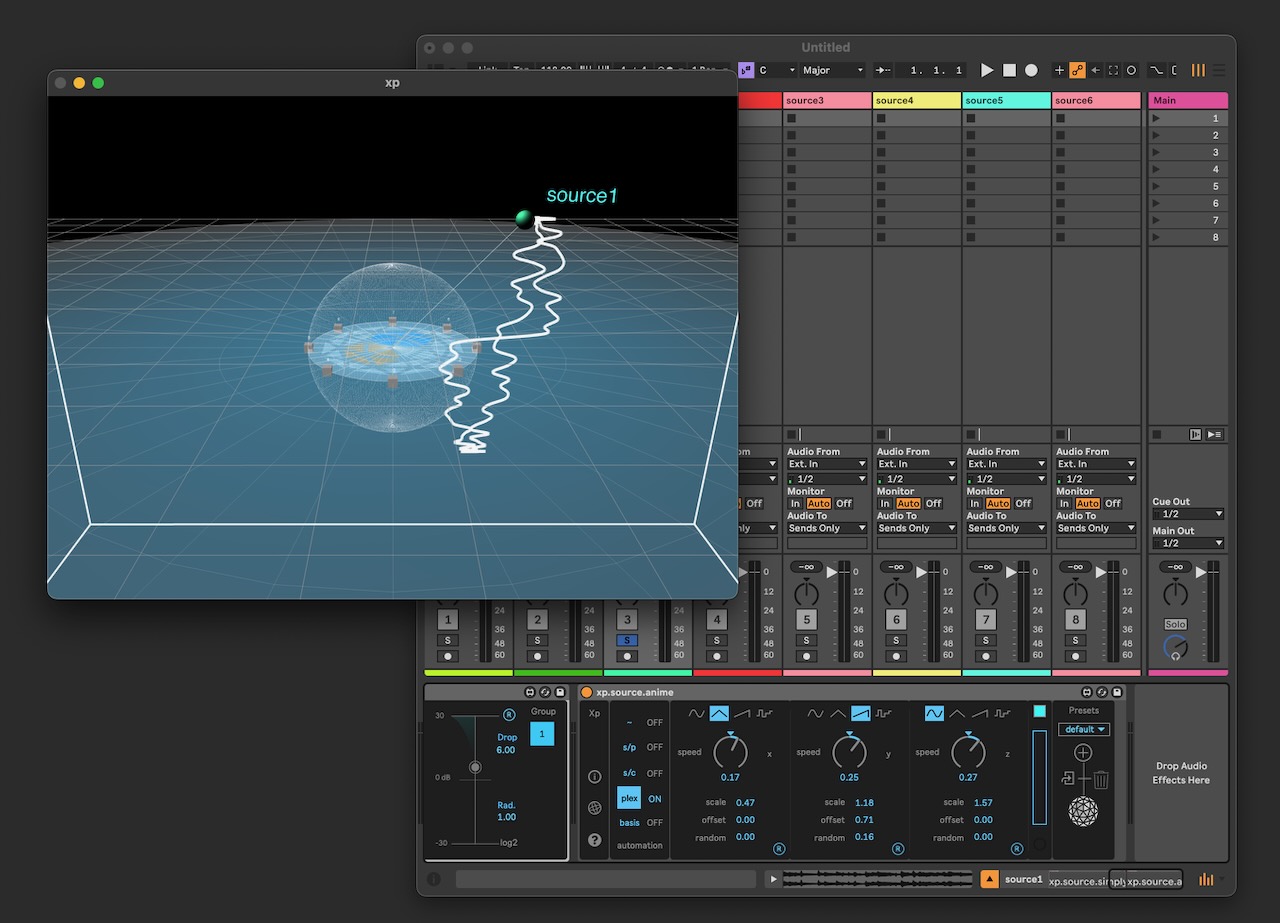Viewport: 1280px width, 923px height.
Task: Click the Capture MIDI bracket icon
Action: 1113,70
